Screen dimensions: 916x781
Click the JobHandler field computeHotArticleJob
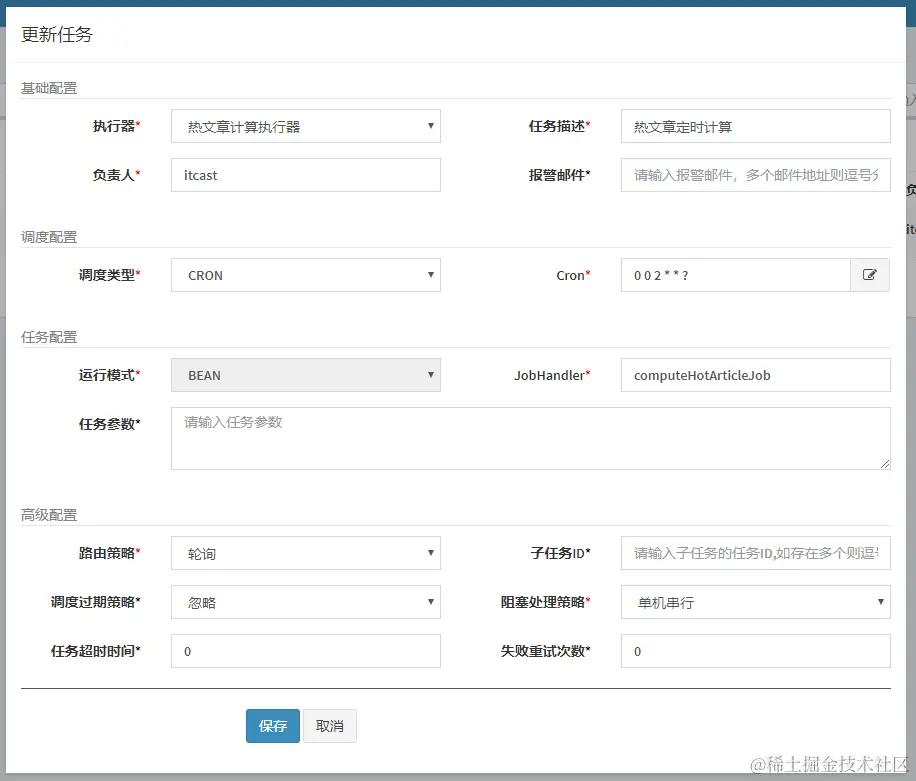755,375
